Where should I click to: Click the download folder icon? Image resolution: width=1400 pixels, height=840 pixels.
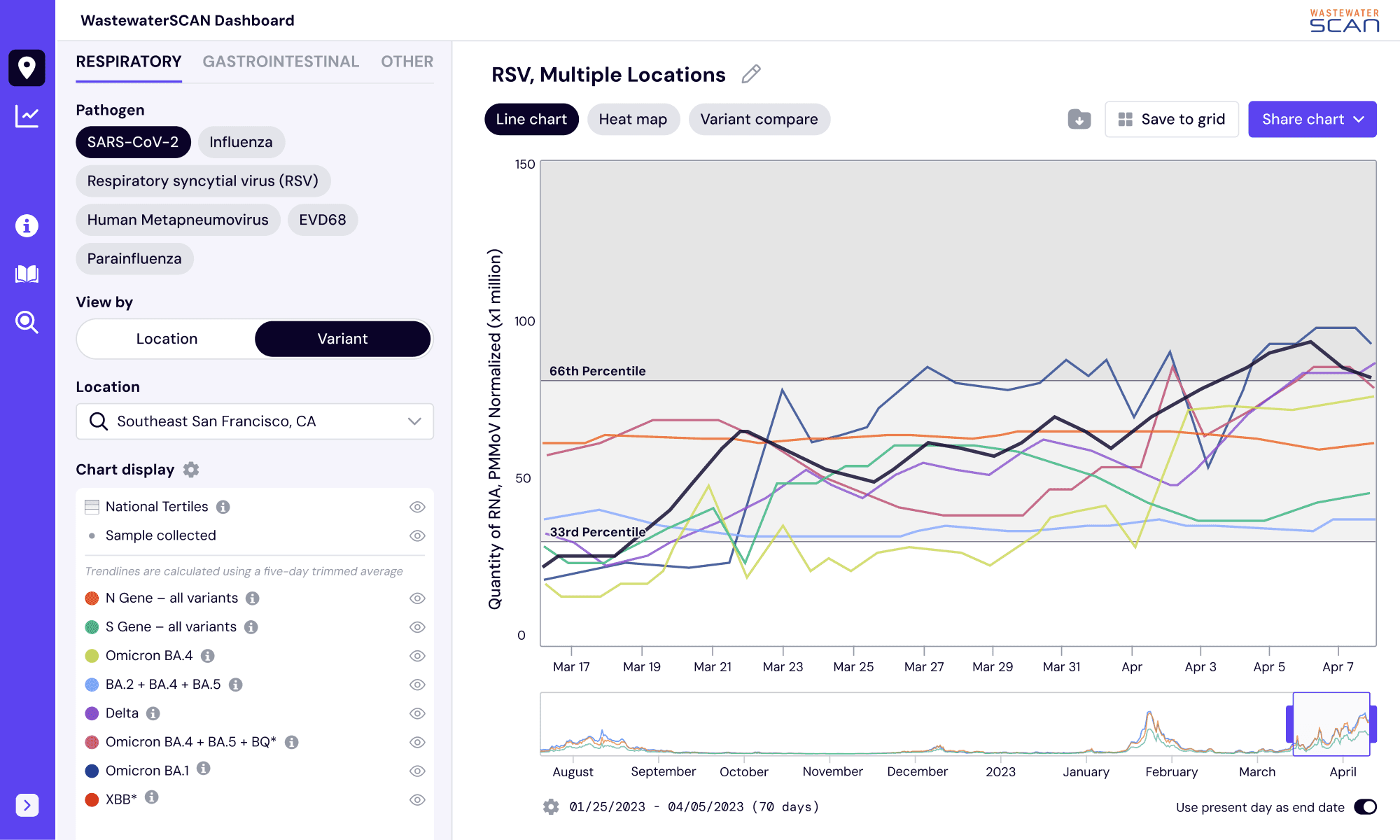click(x=1079, y=120)
